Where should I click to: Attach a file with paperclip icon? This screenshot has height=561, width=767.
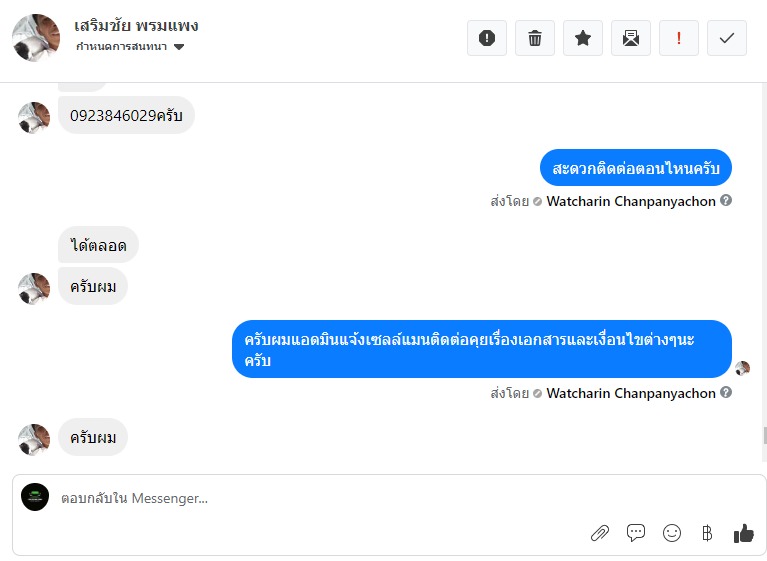(x=600, y=533)
